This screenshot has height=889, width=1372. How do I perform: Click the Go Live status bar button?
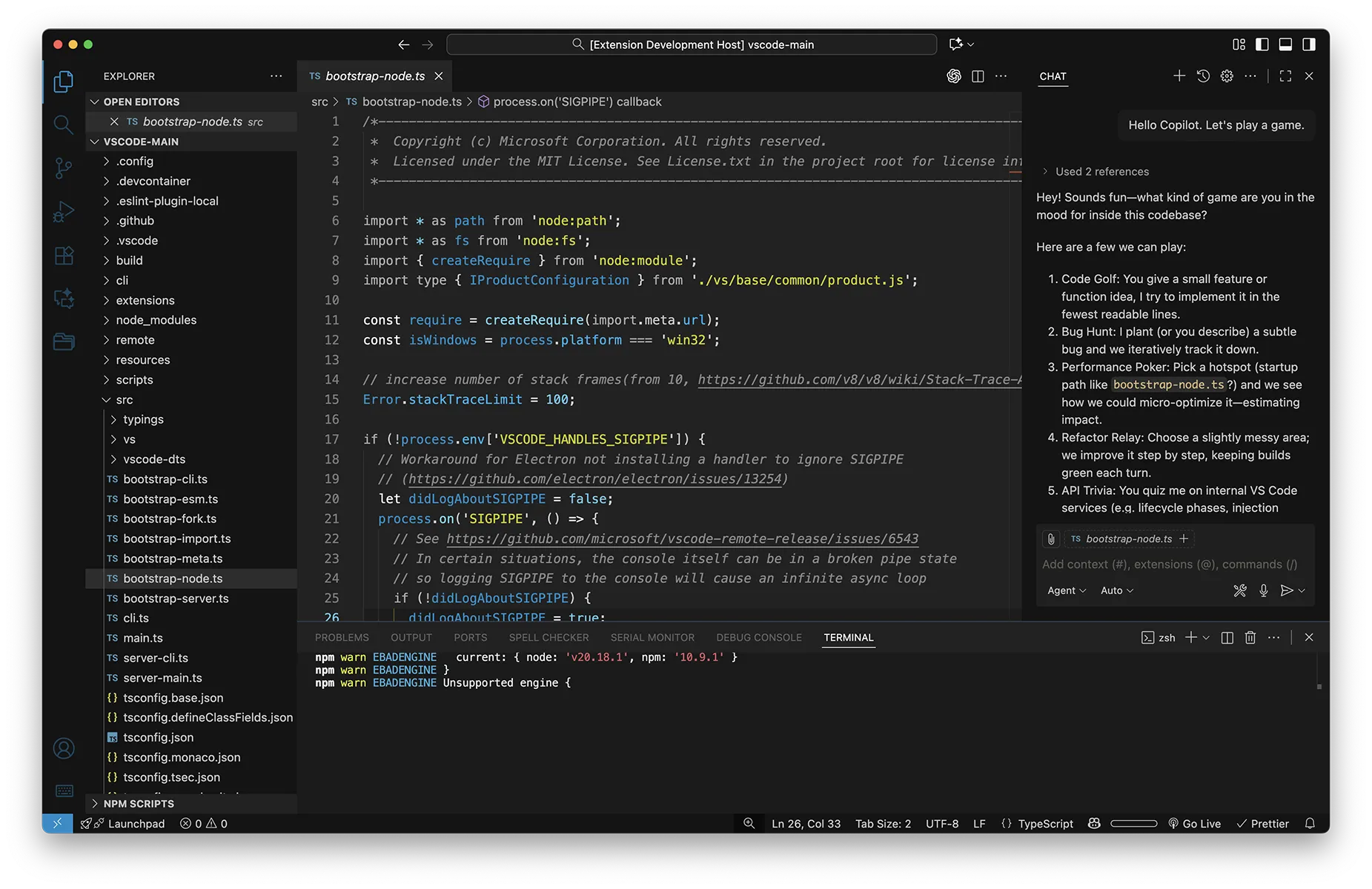click(x=1194, y=823)
